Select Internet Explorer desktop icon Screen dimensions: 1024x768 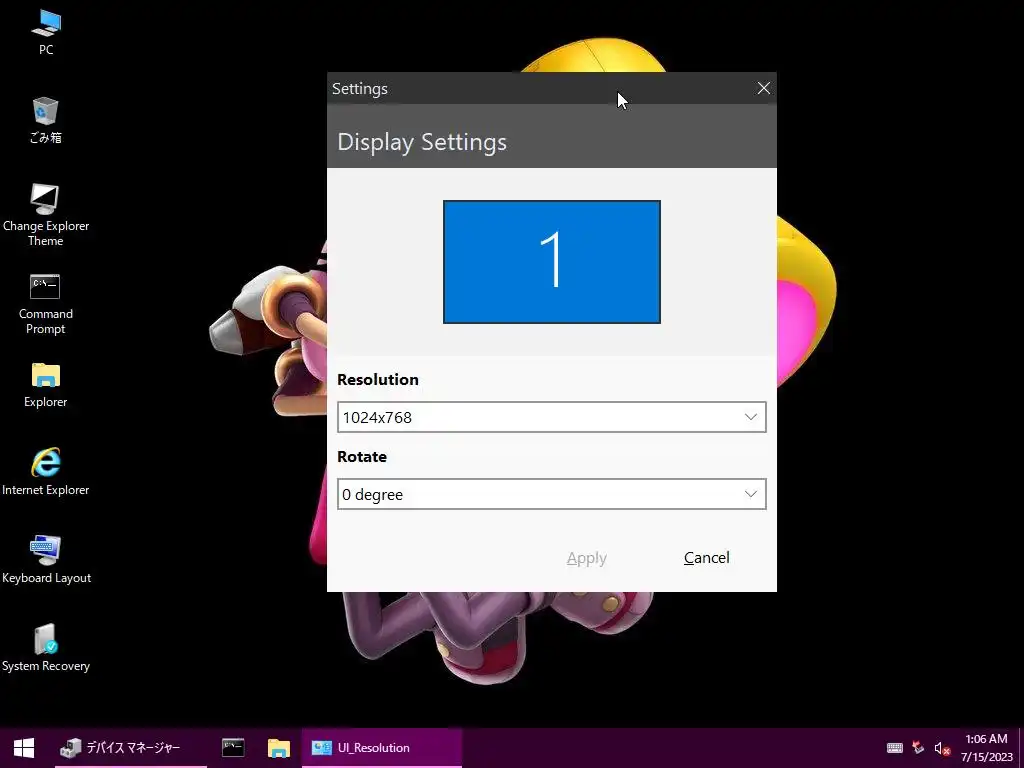click(46, 472)
